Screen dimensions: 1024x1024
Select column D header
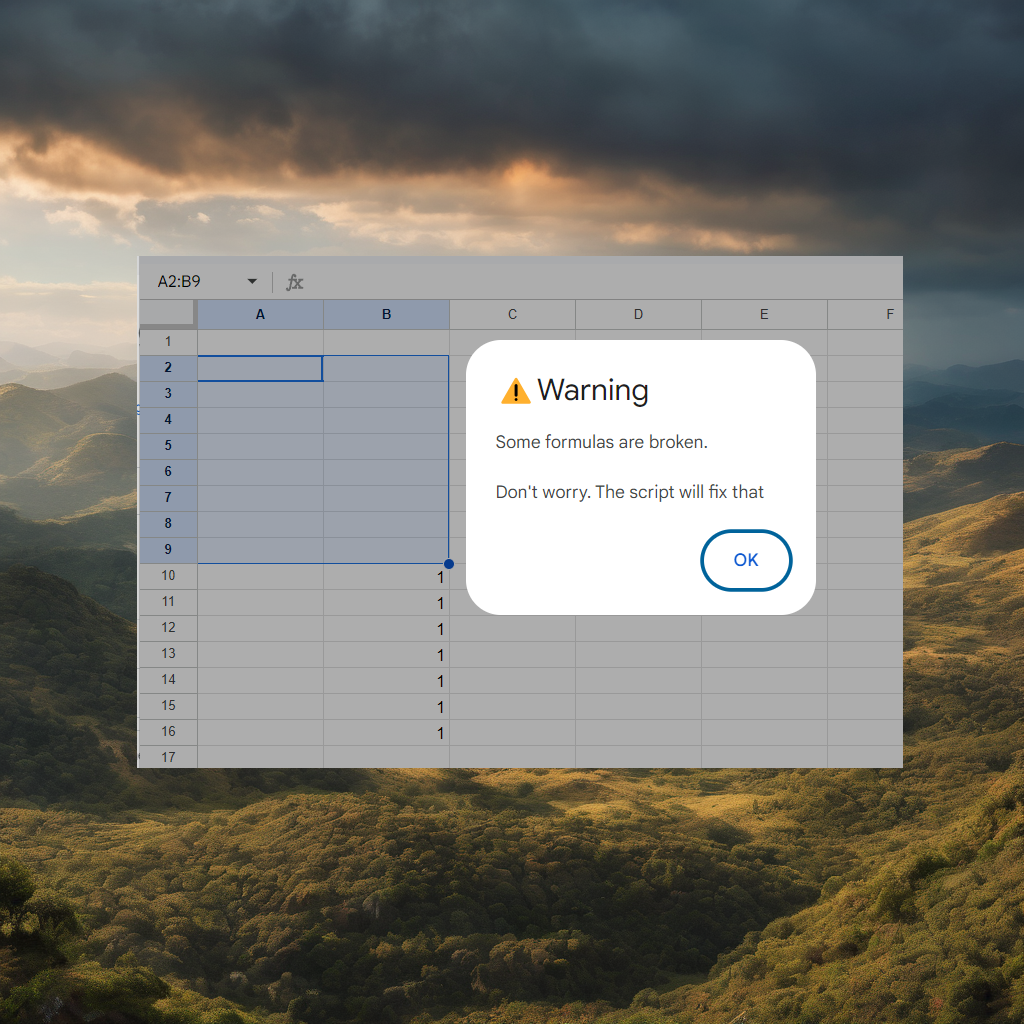(x=638, y=315)
